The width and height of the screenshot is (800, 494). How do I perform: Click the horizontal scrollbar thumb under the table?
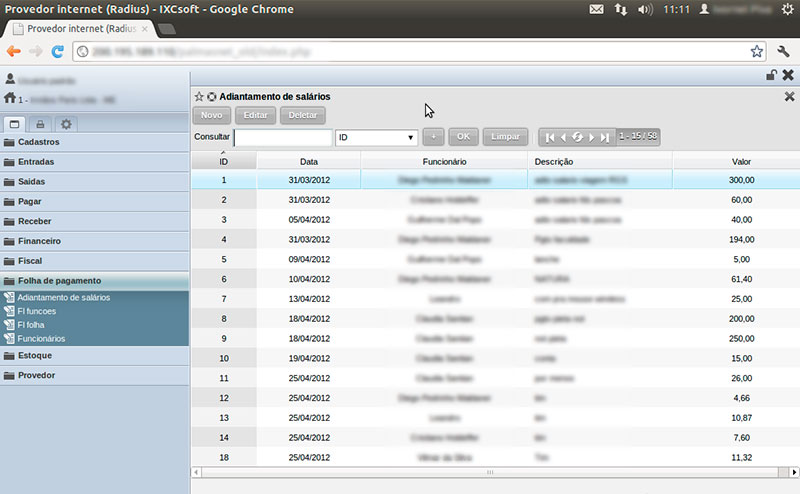coord(490,472)
